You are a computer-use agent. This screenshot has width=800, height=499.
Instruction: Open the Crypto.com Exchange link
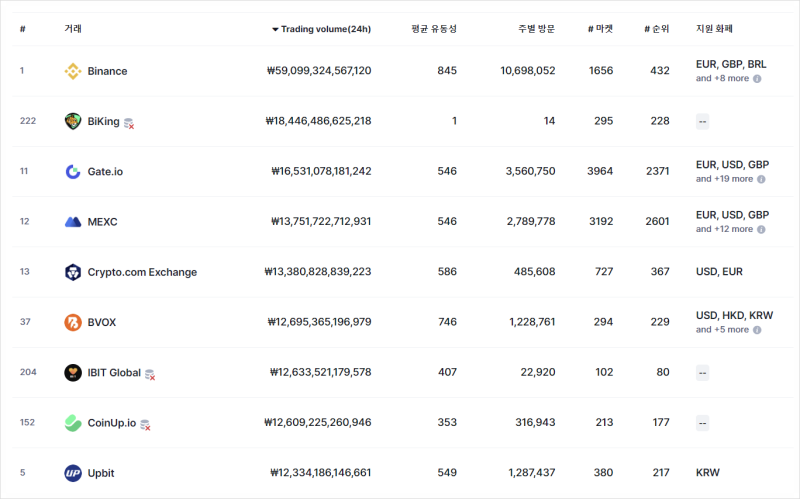pyautogui.click(x=142, y=272)
